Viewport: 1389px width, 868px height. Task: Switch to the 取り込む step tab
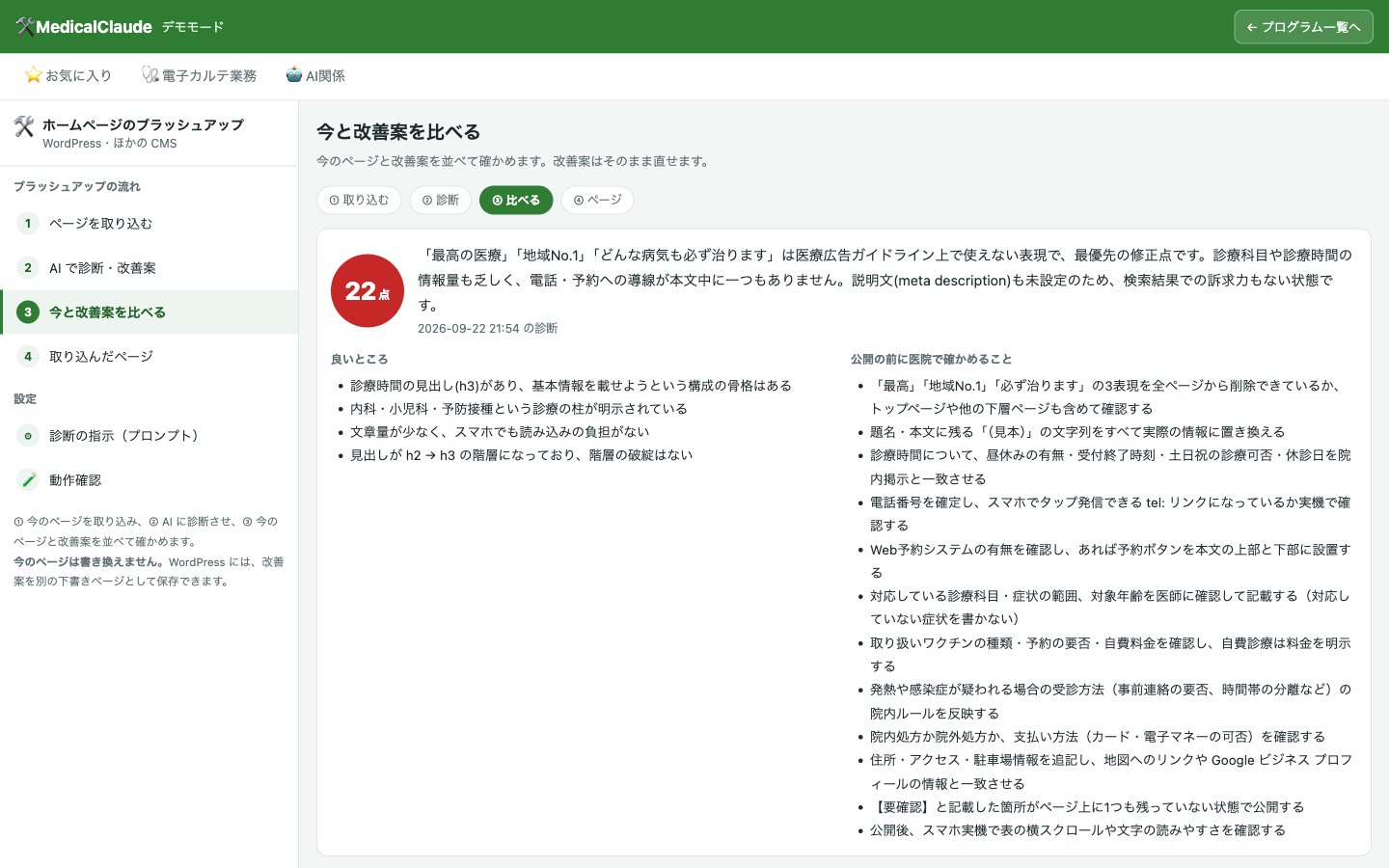point(359,201)
